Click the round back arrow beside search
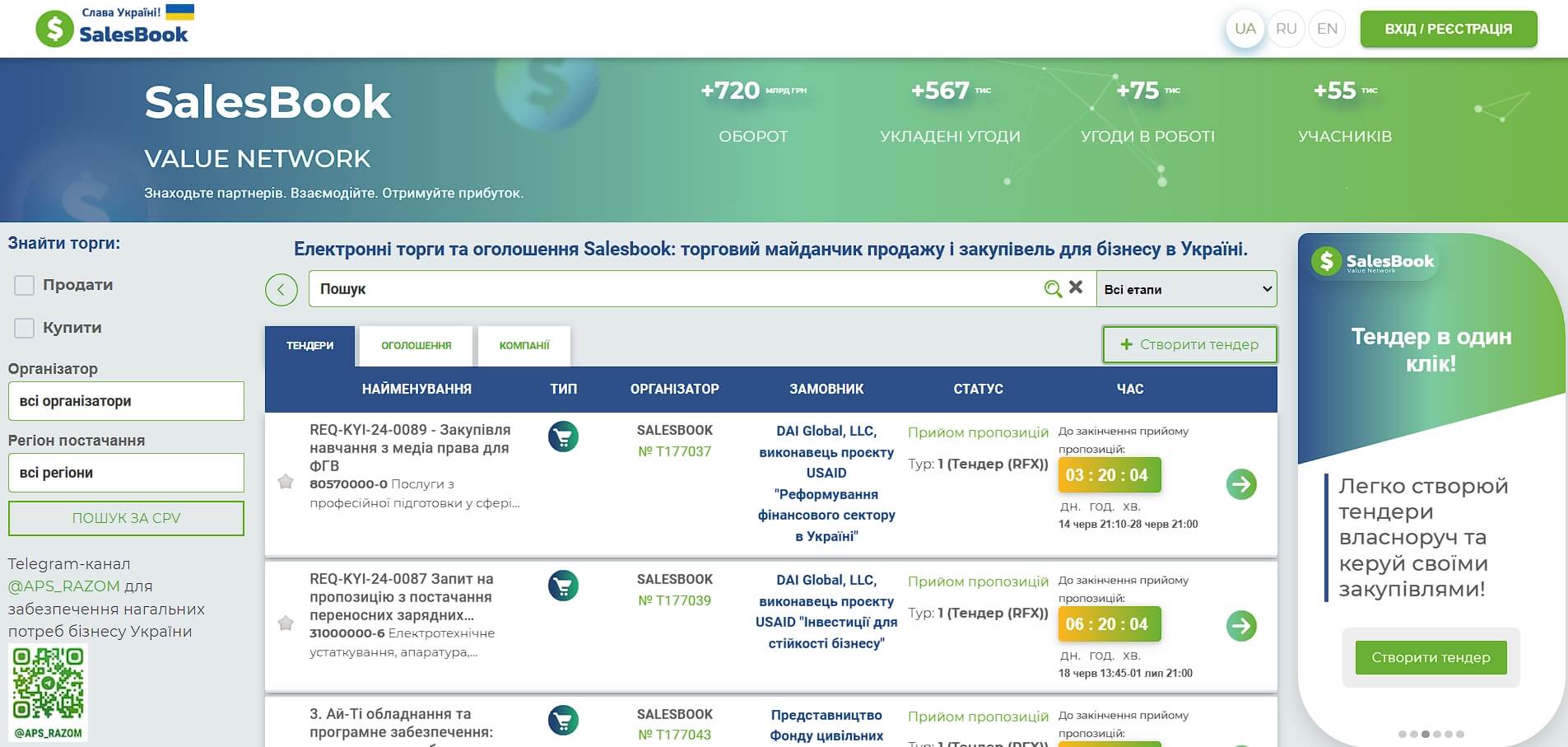The width and height of the screenshot is (1568, 747). point(281,289)
